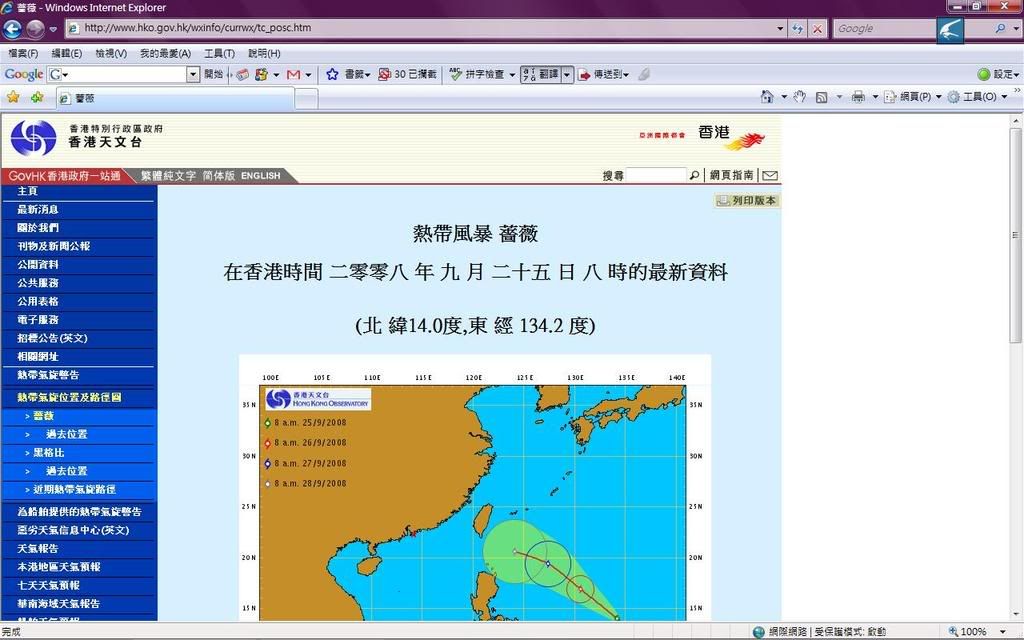Screen dimensions: 1024x640
Task: Click the Favorites star icon
Action: pos(13,97)
